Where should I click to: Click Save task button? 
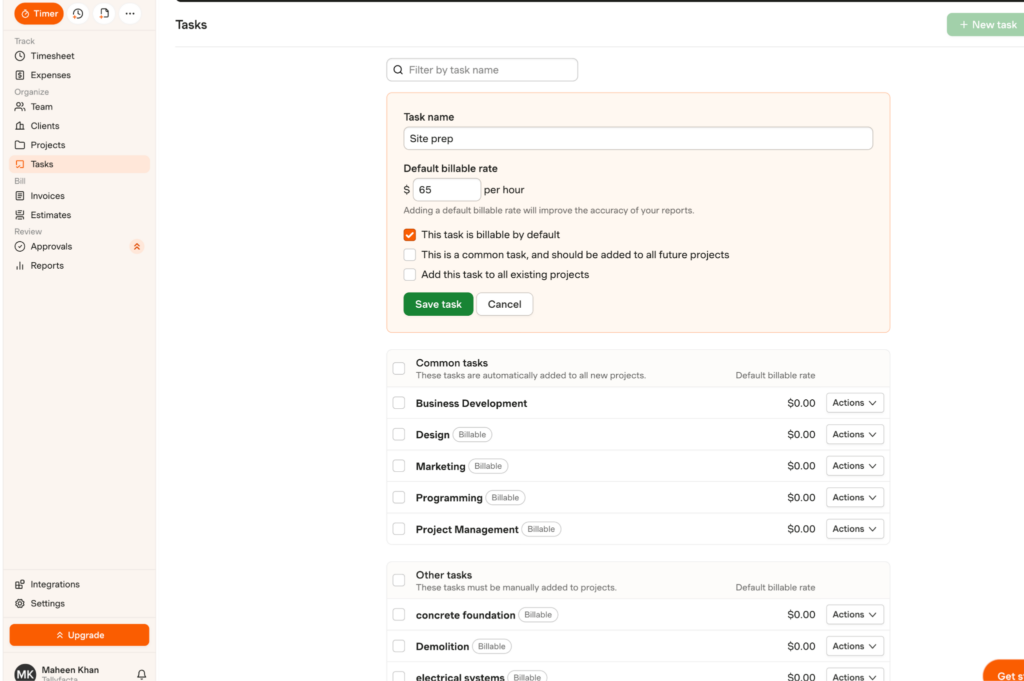(438, 304)
